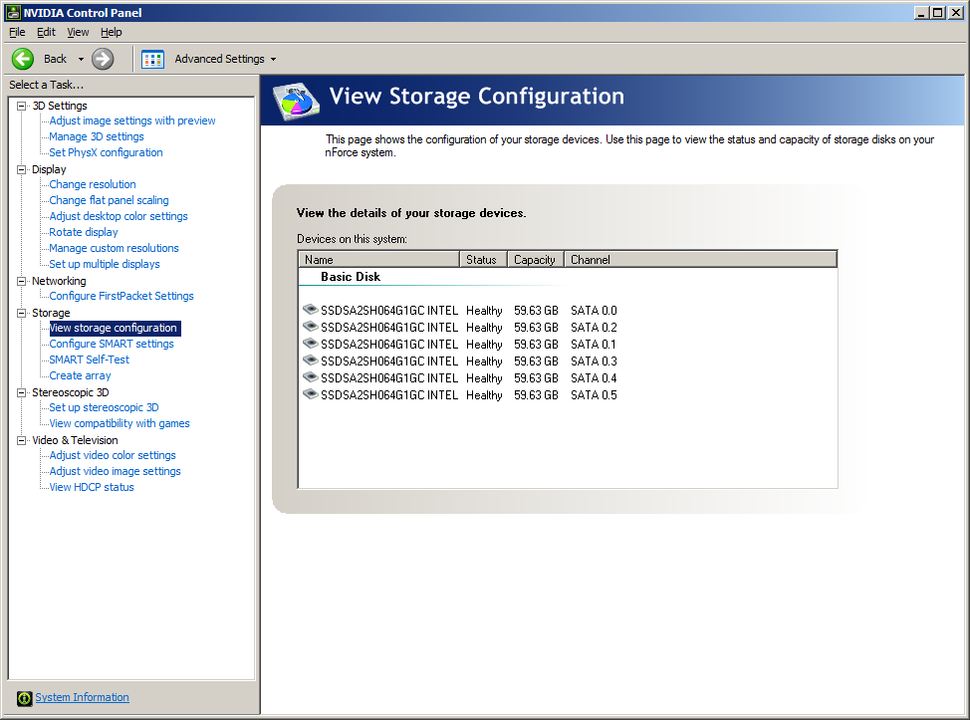Go to Manage 3D settings
This screenshot has width=970, height=720.
[97, 137]
